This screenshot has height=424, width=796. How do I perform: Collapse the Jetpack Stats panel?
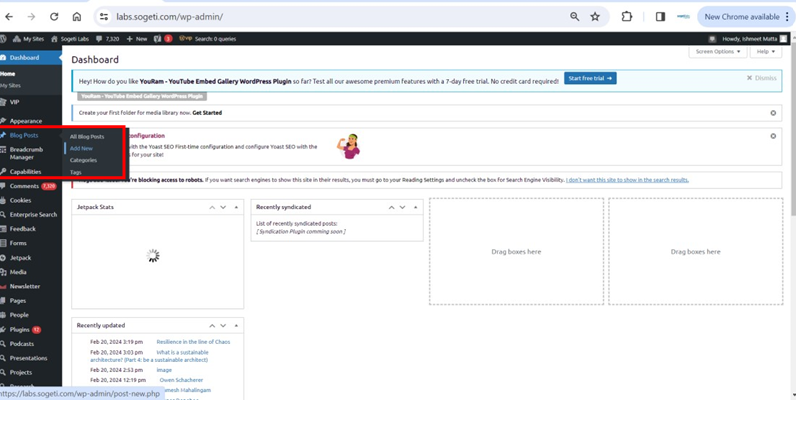coord(236,207)
